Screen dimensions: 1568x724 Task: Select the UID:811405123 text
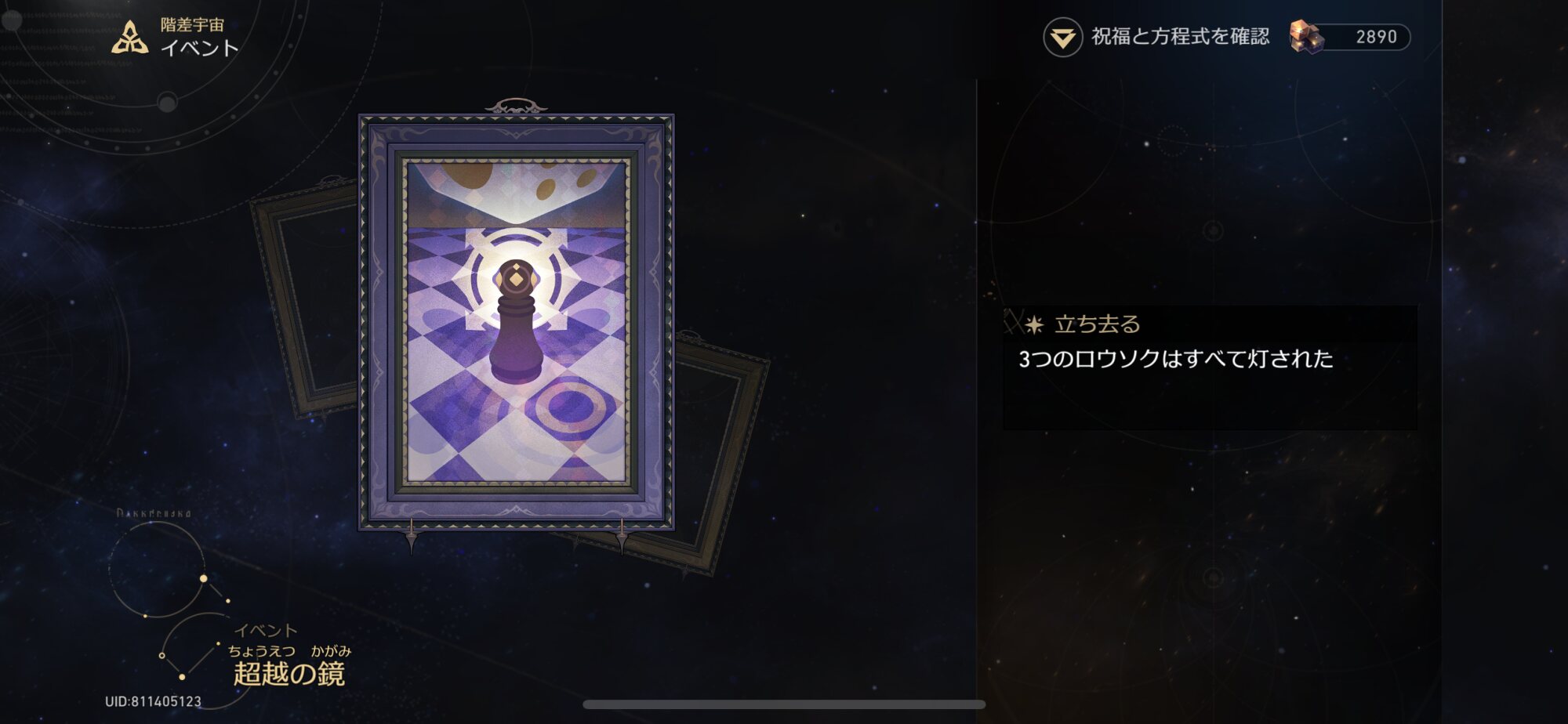tap(153, 701)
